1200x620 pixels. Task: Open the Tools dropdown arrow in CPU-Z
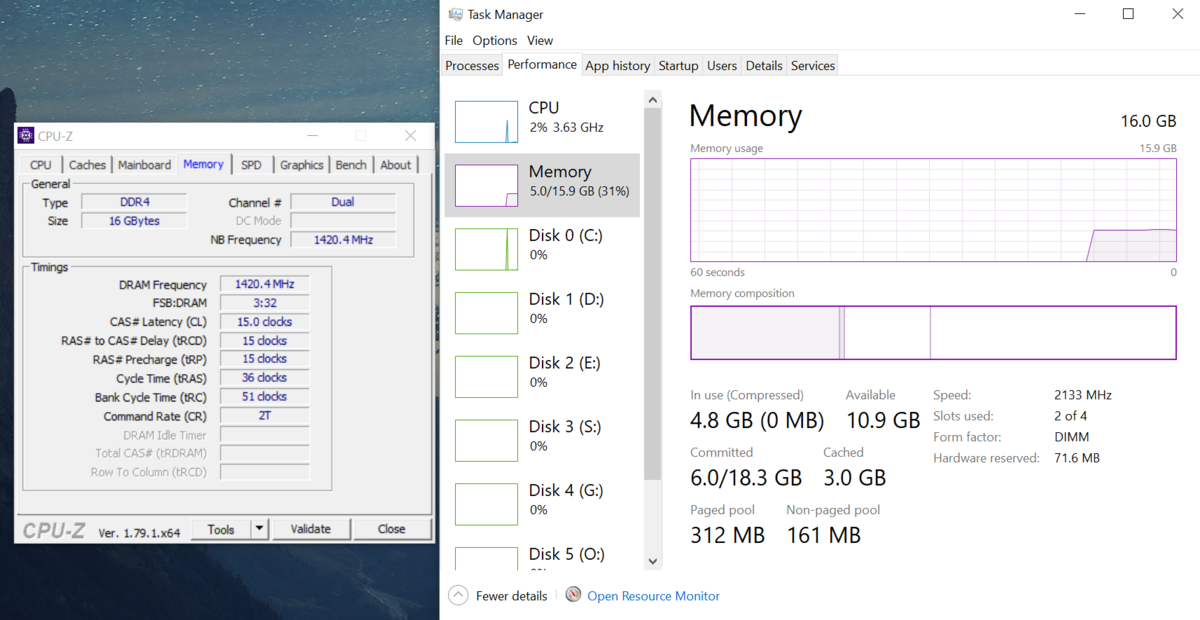(259, 529)
